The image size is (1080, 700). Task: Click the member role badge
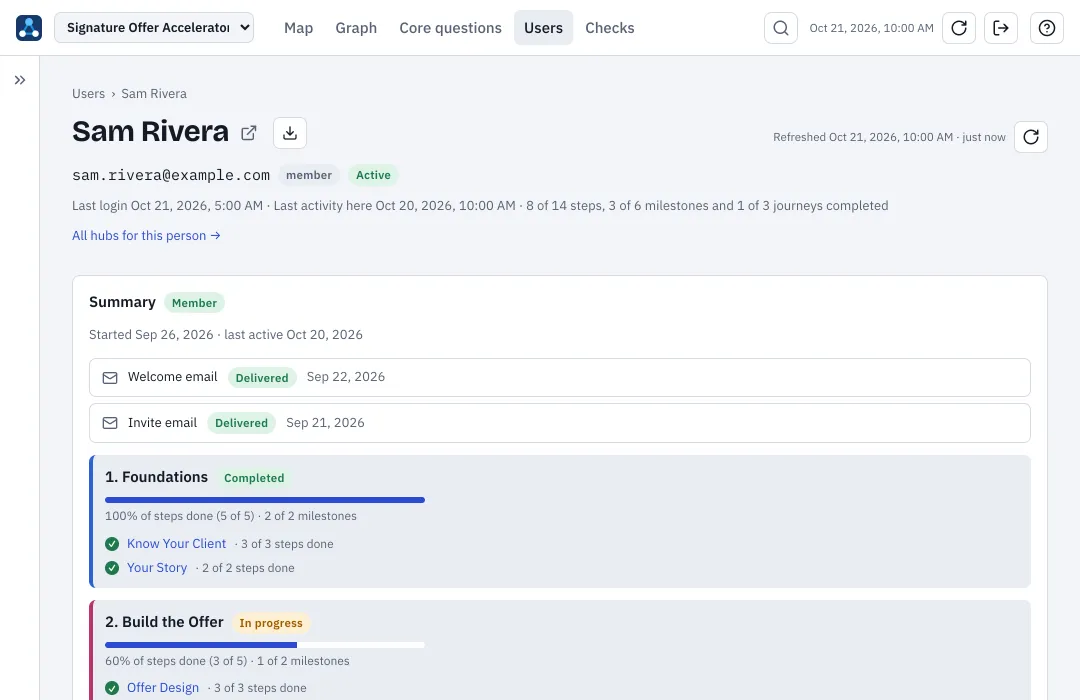pyautogui.click(x=309, y=175)
